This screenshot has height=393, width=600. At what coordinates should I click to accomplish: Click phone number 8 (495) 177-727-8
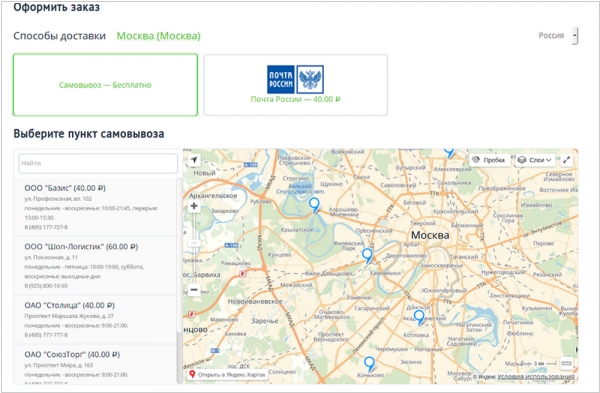46,227
